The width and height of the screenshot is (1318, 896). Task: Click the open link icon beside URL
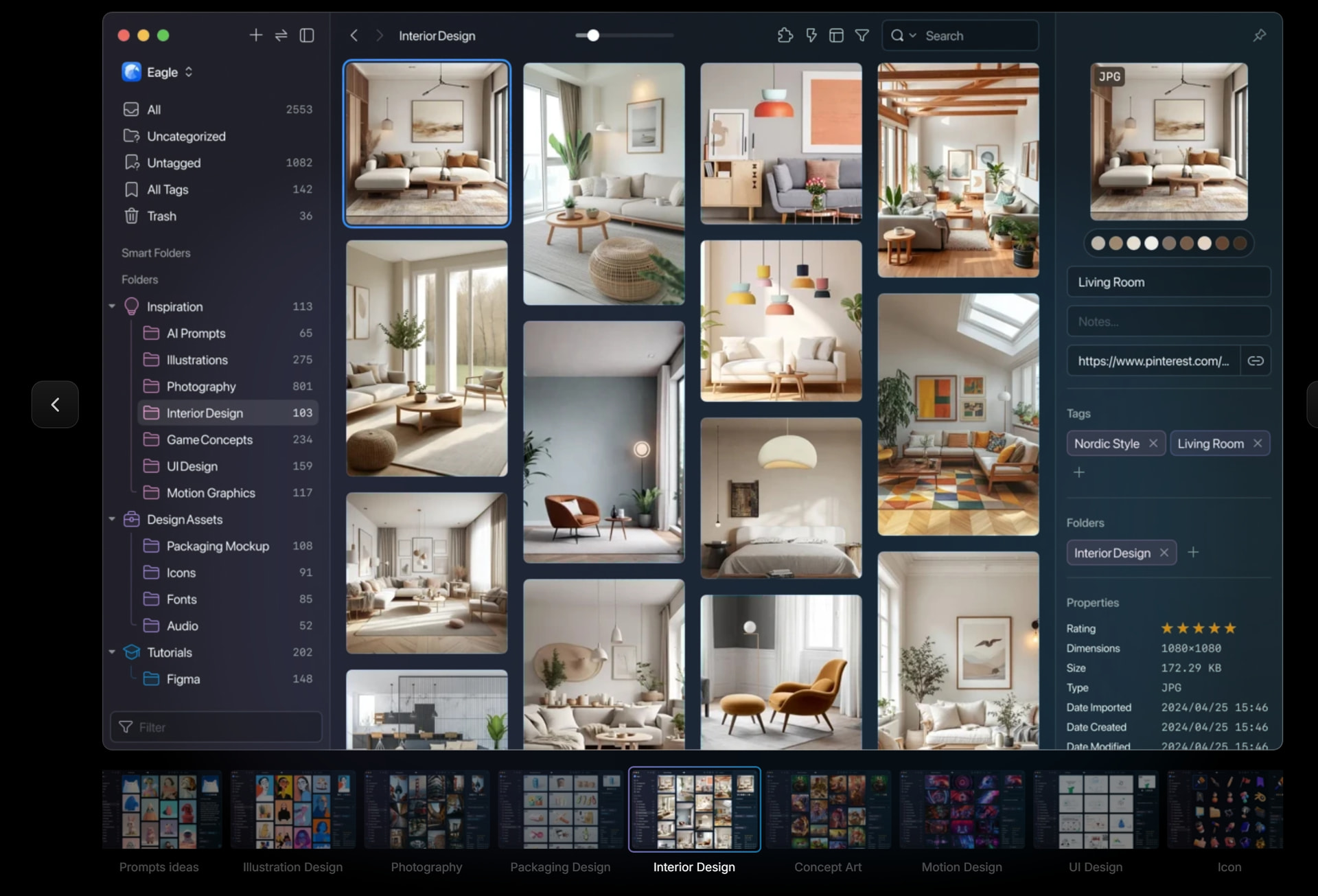(1256, 360)
